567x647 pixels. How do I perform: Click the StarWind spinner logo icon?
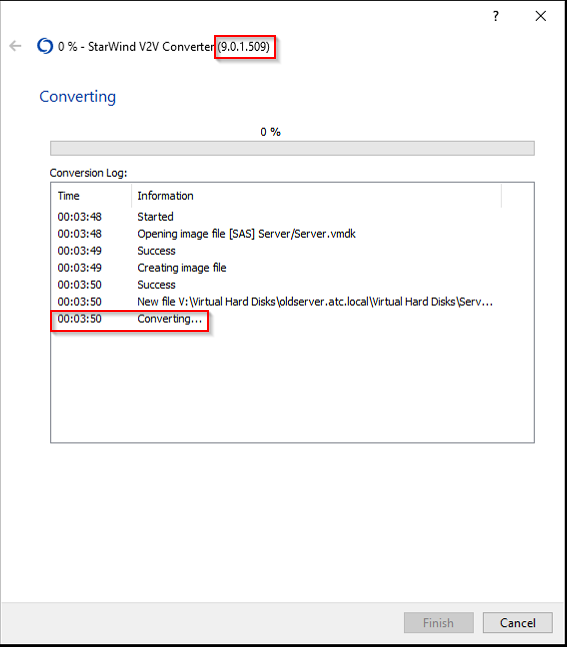45,46
